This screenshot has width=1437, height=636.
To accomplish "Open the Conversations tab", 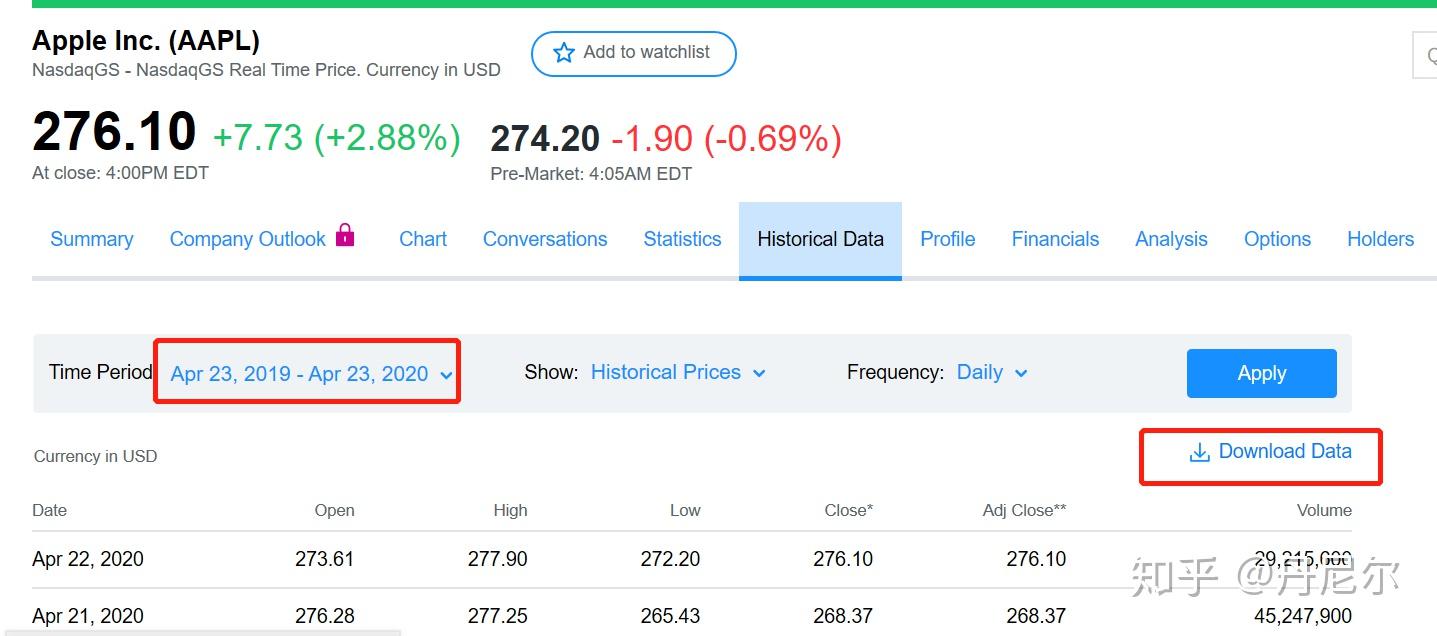I will tap(545, 239).
